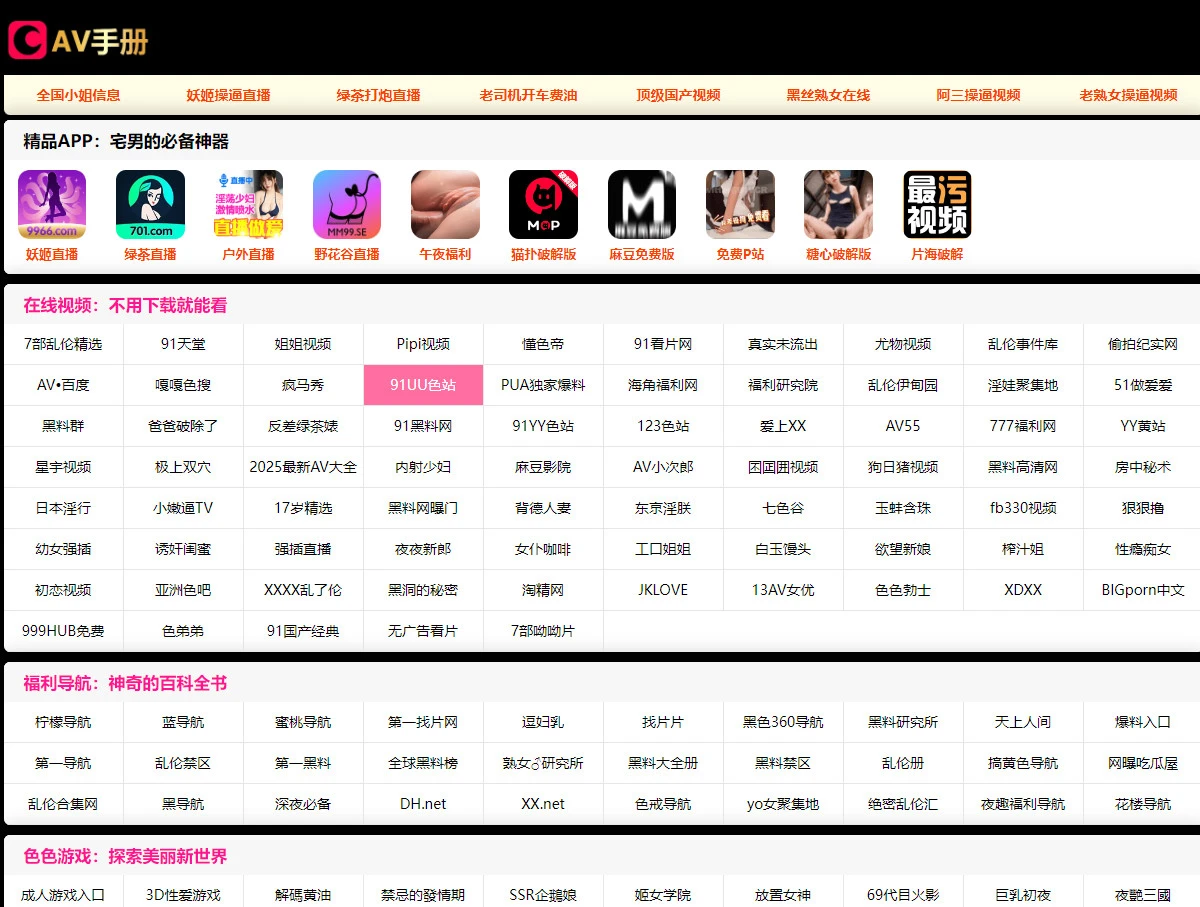Click the AV手册 site logo
The height and width of the screenshot is (907, 1200).
coord(80,40)
